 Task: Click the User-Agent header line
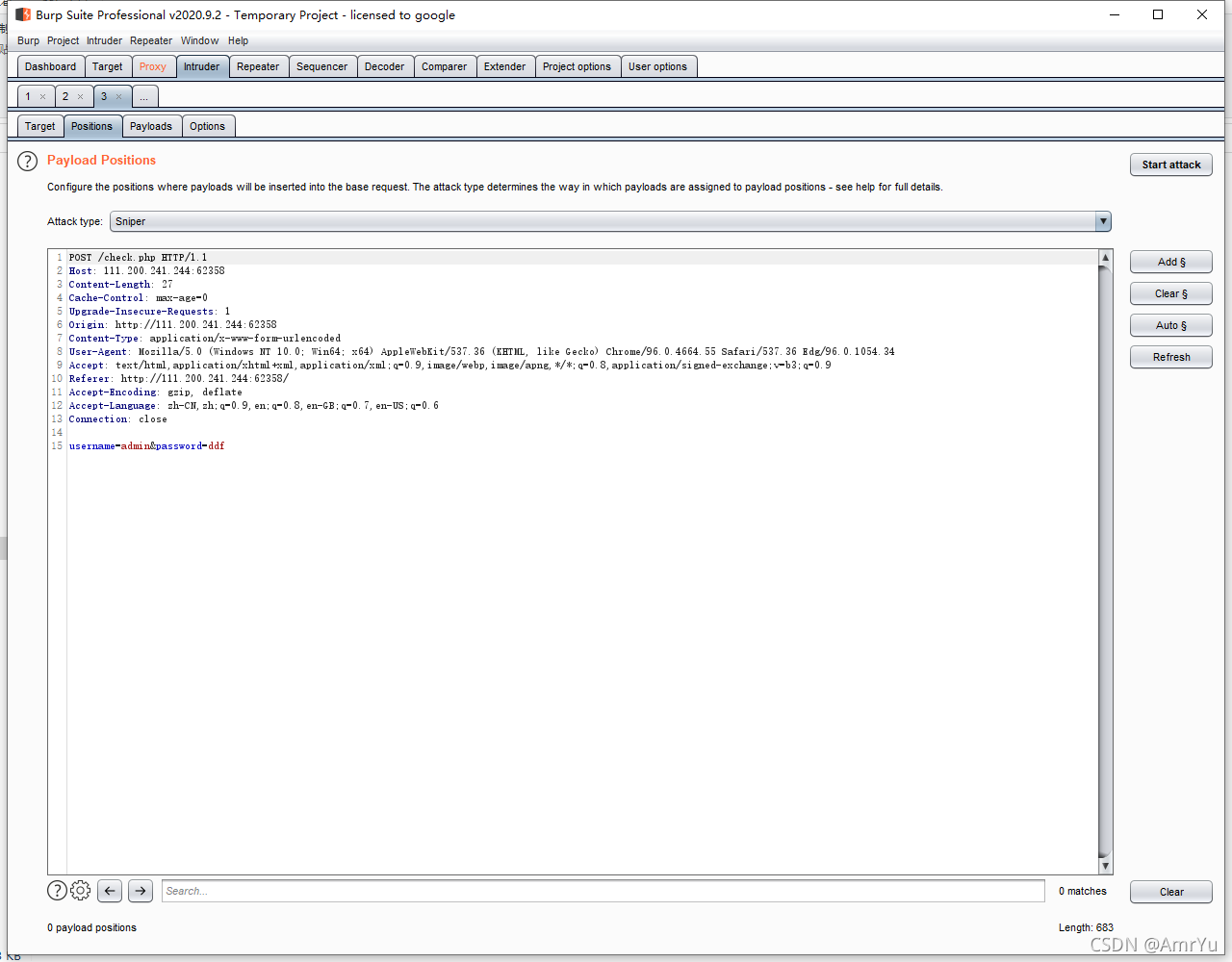[x=481, y=352]
